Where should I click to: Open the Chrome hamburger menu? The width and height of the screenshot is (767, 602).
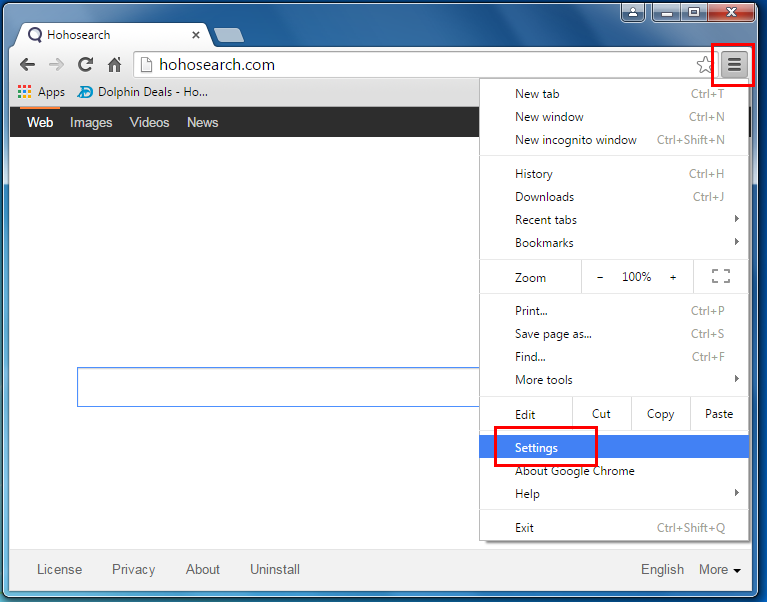734,65
